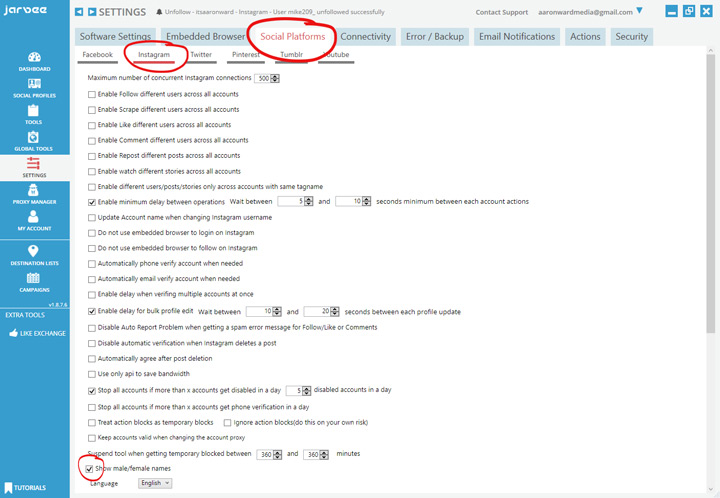Viewport: 720px width, 498px height.
Task: Switch to Embedded Browser tab
Action: tap(205, 37)
